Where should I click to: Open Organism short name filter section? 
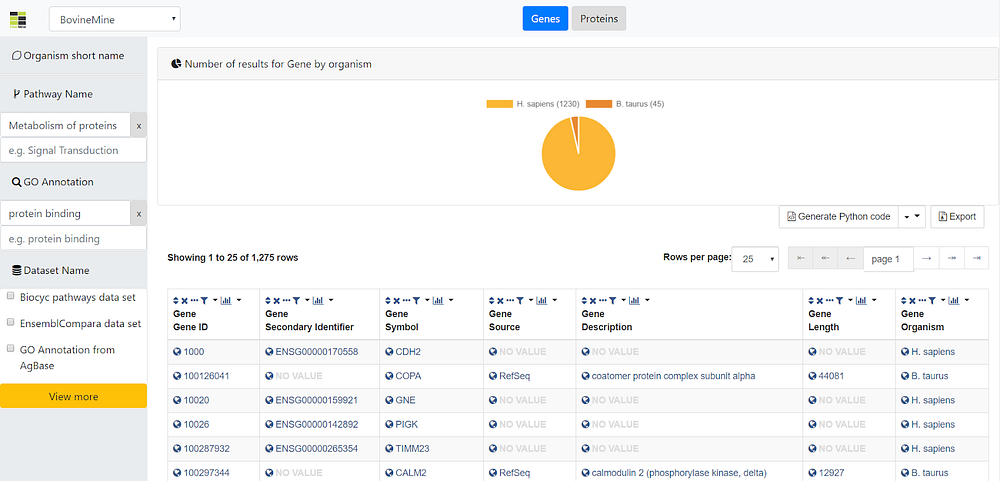[x=73, y=56]
